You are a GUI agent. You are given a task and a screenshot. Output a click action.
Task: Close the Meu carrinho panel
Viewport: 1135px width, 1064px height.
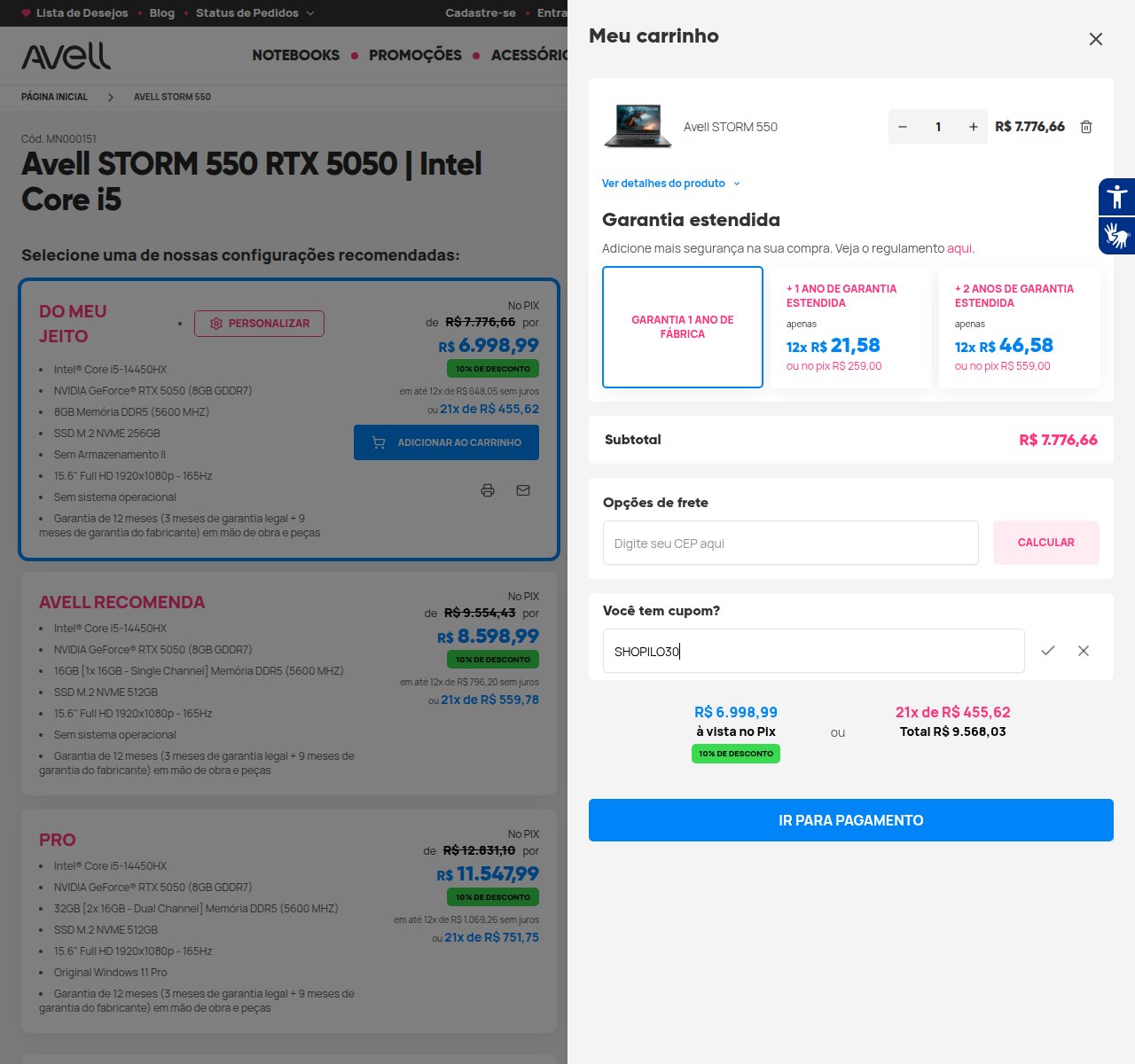pyautogui.click(x=1096, y=39)
